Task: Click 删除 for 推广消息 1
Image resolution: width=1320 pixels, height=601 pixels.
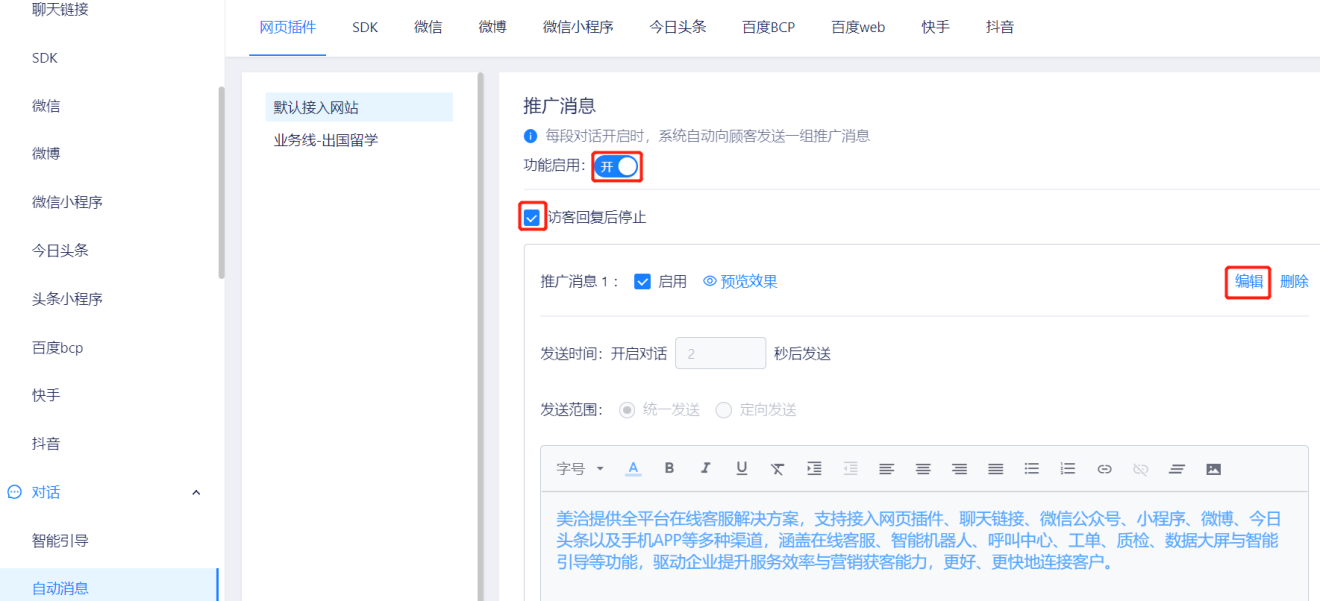Action: pos(1294,281)
